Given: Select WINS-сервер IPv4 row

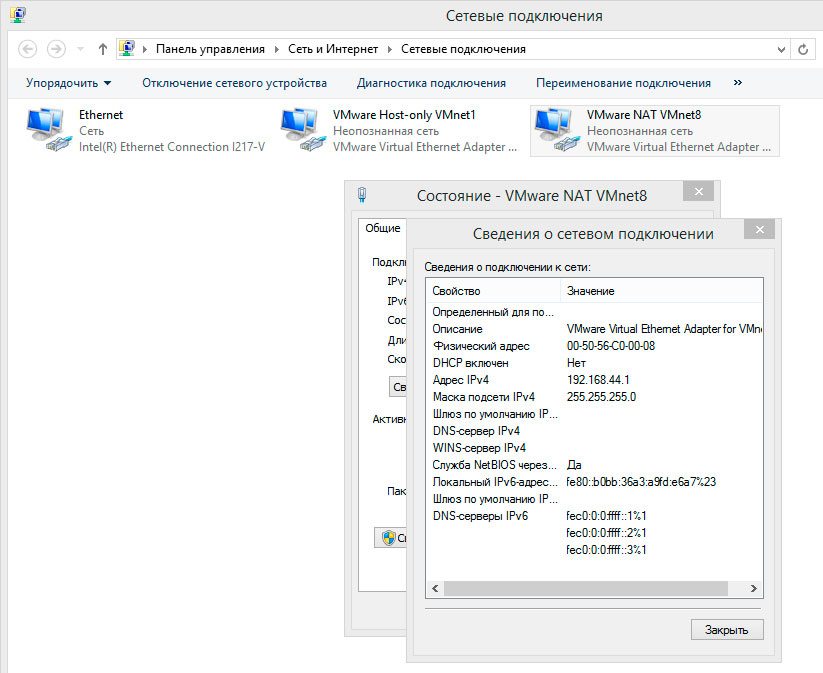Looking at the screenshot, I should [x=594, y=448].
